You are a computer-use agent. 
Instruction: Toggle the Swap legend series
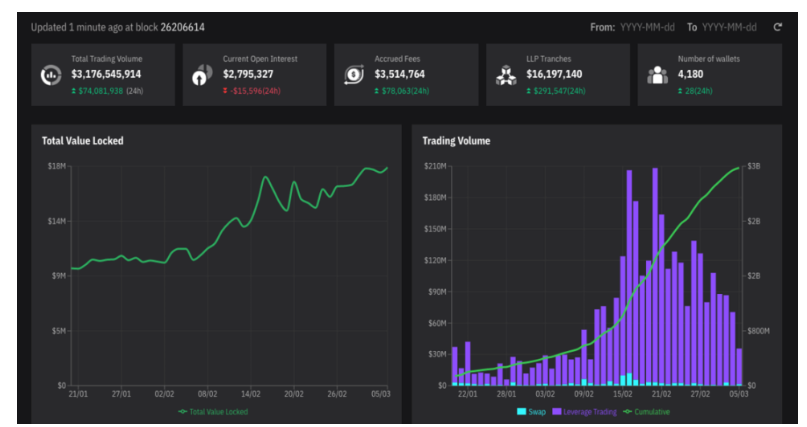tap(531, 412)
